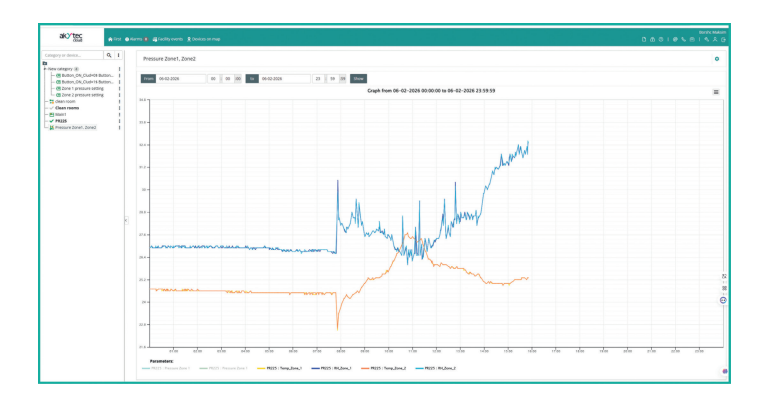The width and height of the screenshot is (759, 411).
Task: Open the Facility events menu item
Action: click(x=167, y=39)
